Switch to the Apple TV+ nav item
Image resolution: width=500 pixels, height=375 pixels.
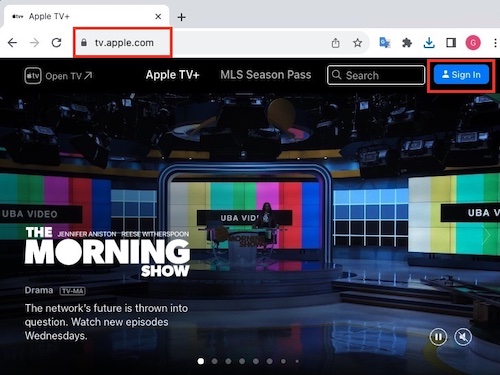(x=172, y=75)
